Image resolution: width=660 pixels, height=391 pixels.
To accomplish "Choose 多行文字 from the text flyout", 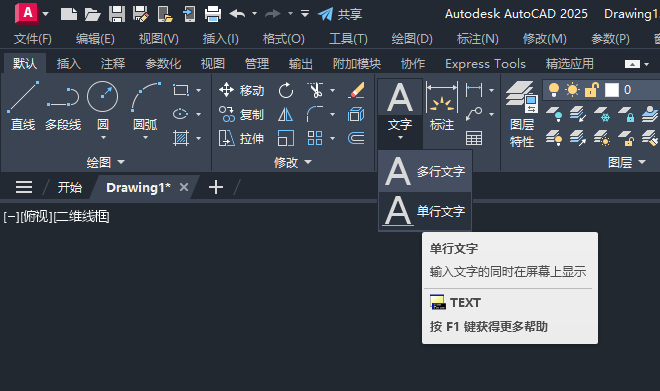I will [x=425, y=171].
